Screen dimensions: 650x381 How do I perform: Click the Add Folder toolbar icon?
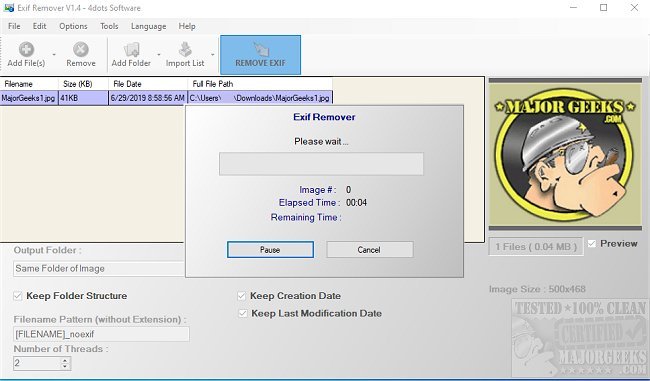131,50
